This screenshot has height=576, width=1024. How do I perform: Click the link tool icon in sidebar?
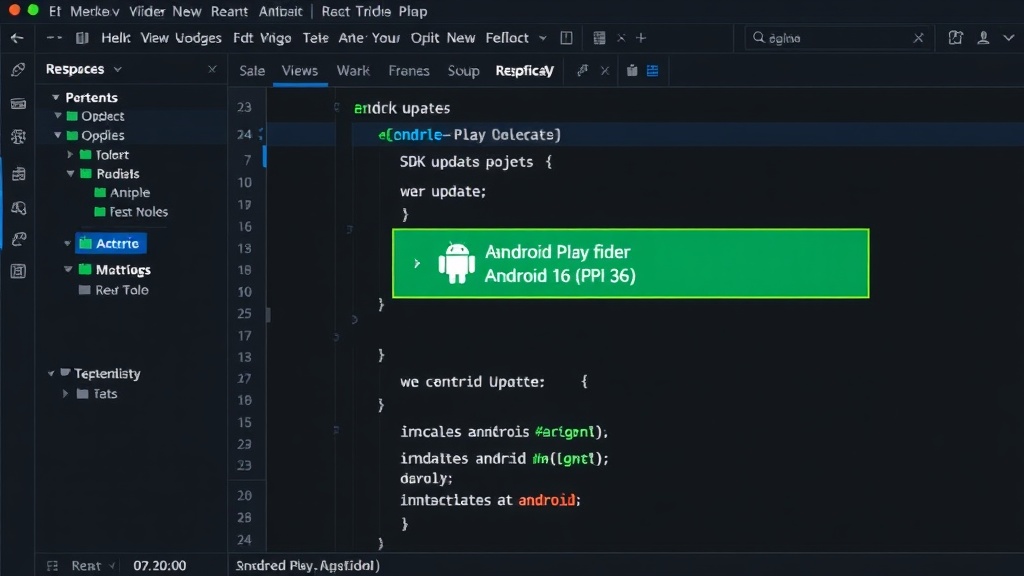[18, 239]
